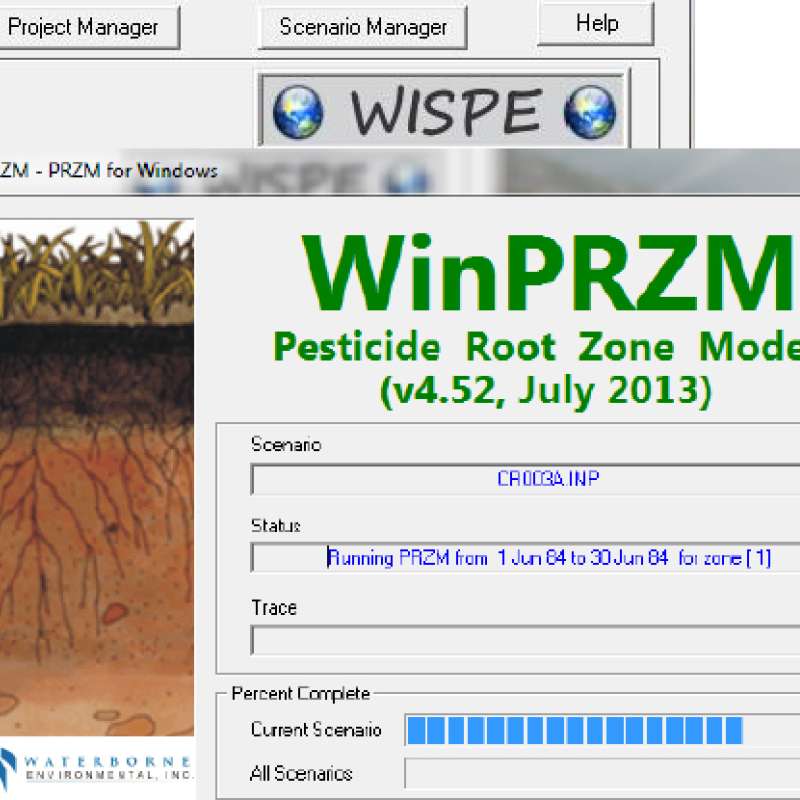Click the '(v4.52, July 2013)' version text

546,390
